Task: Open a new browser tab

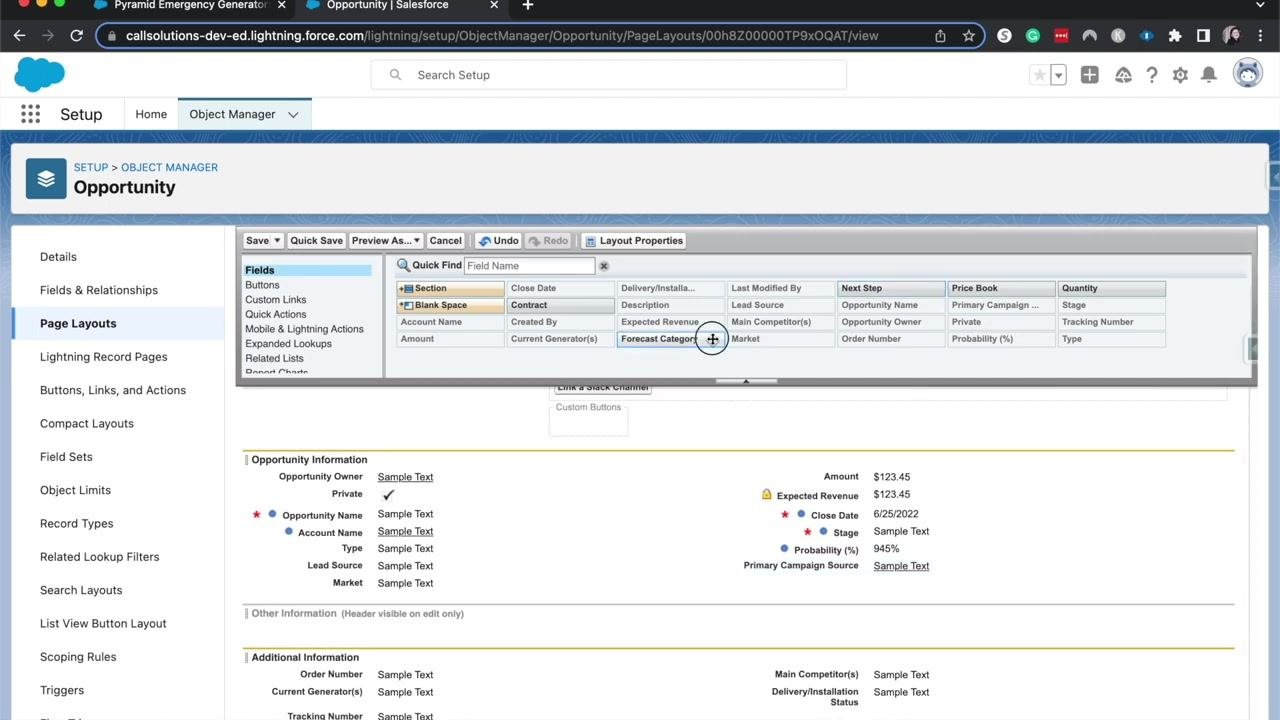Action: (528, 5)
